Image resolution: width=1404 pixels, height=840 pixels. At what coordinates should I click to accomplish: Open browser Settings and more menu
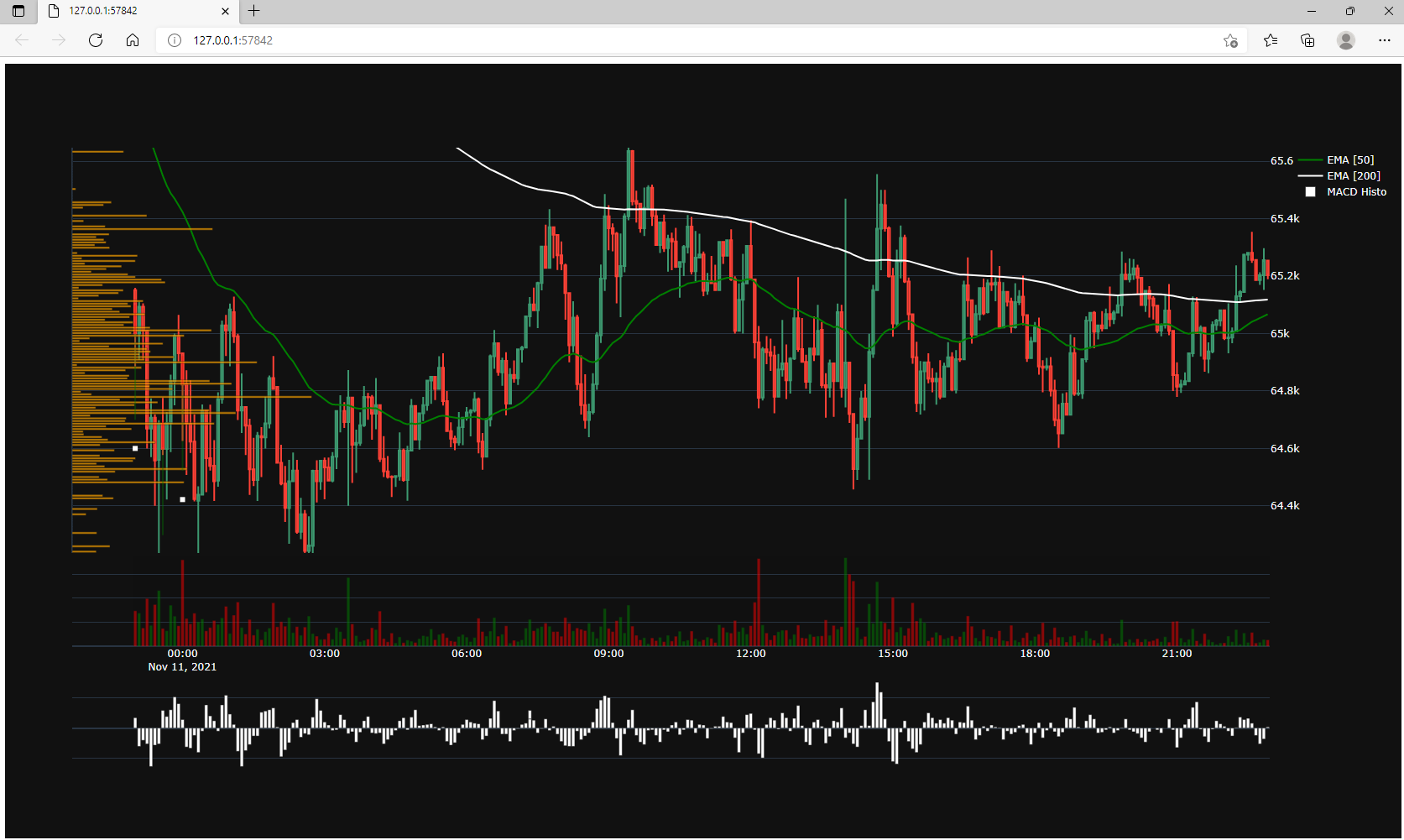tap(1384, 40)
